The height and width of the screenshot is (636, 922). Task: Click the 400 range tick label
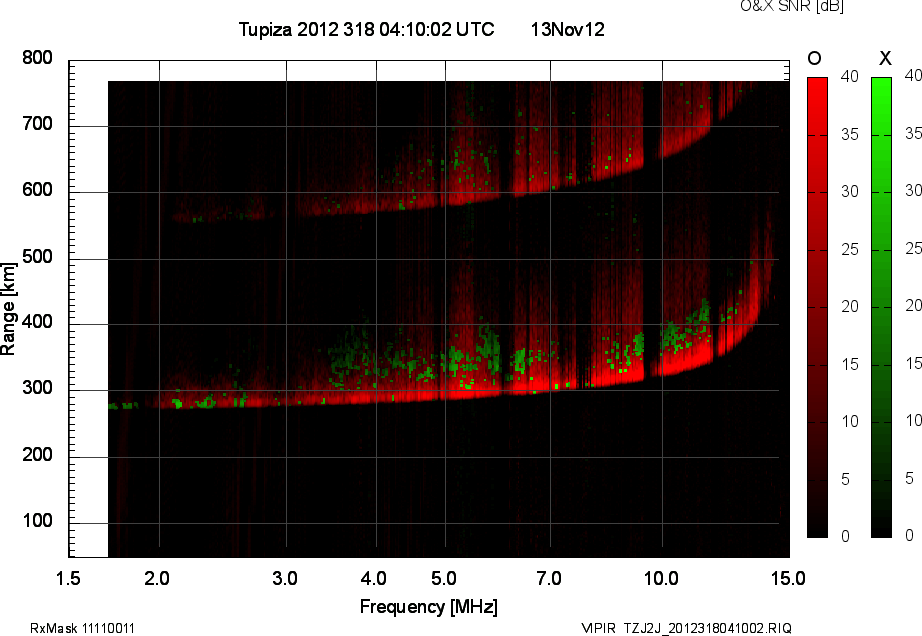37,322
